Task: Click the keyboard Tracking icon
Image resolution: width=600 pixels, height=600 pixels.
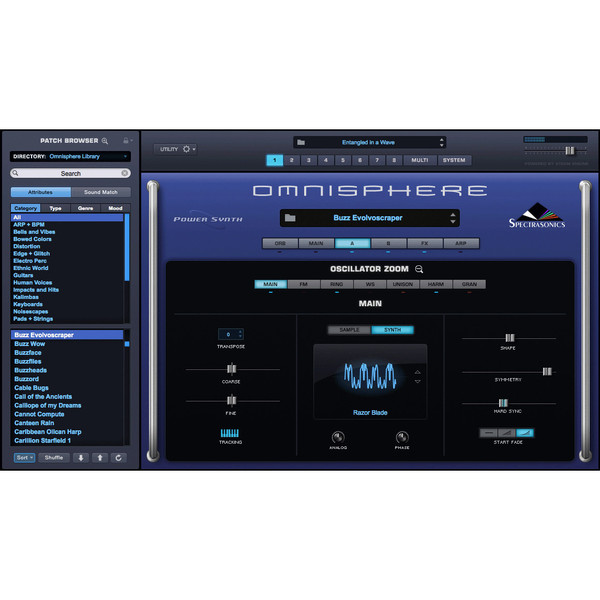Action: (x=230, y=433)
